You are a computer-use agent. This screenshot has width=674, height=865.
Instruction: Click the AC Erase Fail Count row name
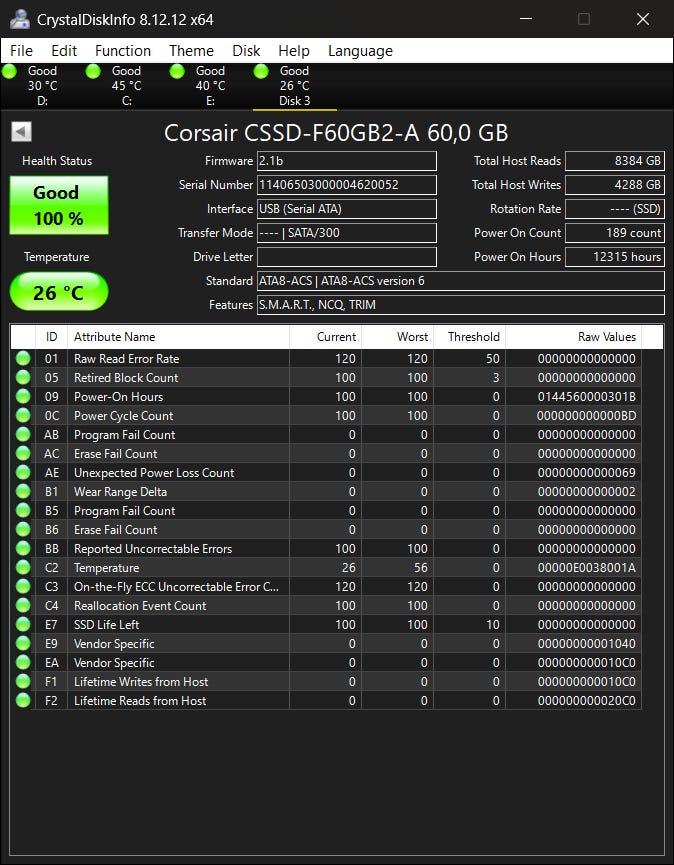tap(115, 453)
